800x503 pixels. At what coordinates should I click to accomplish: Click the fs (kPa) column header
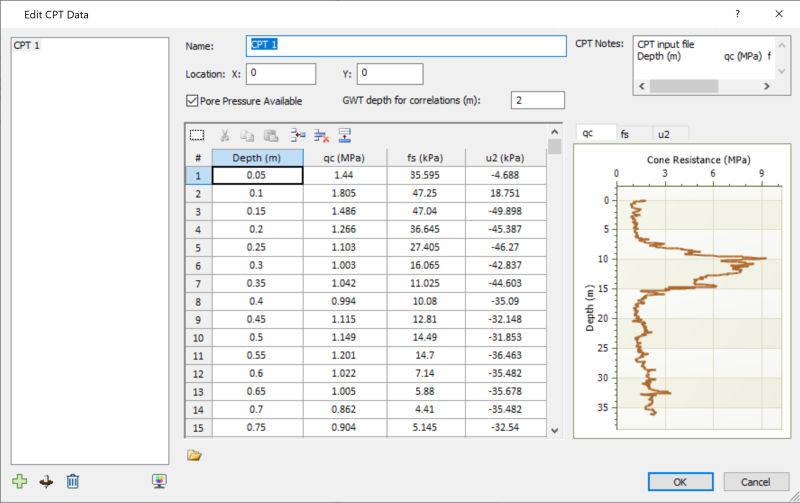pyautogui.click(x=426, y=158)
